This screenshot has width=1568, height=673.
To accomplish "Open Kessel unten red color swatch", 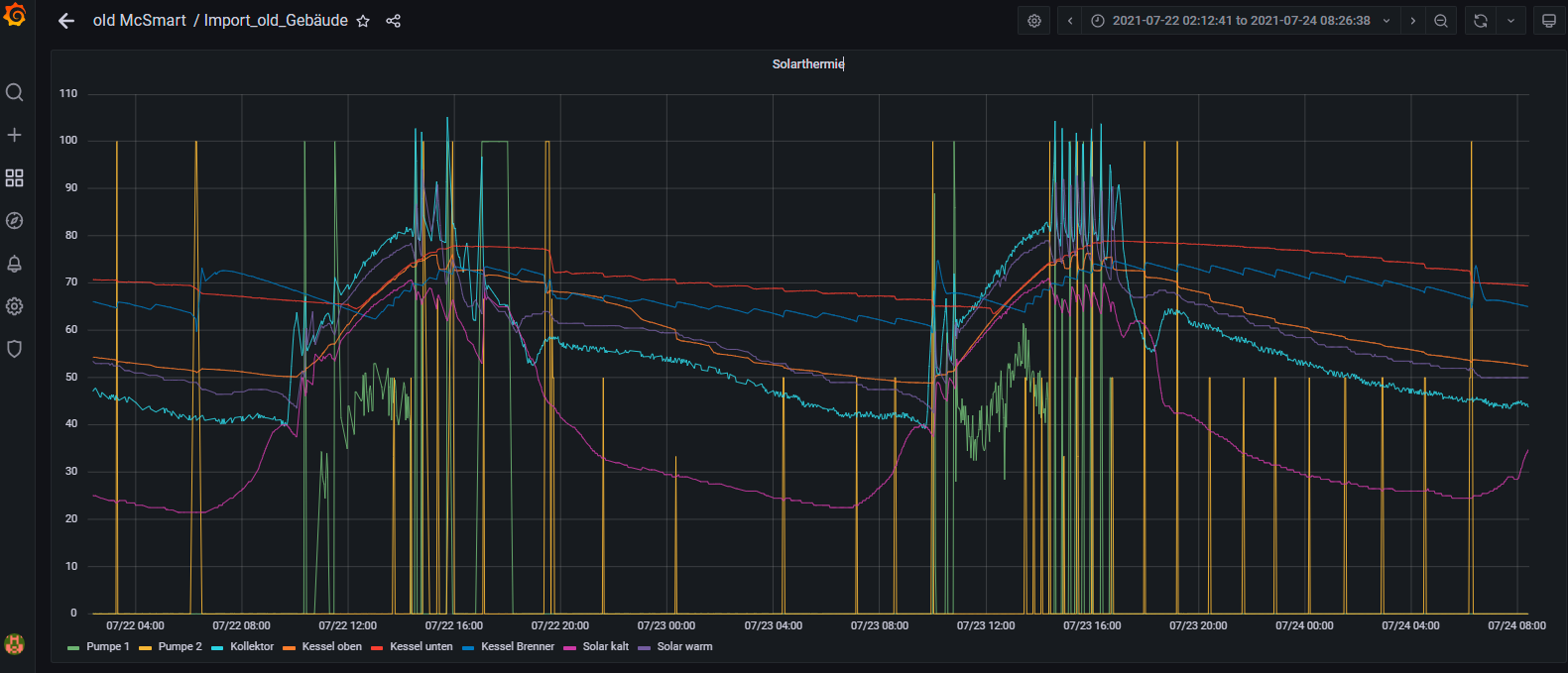I will point(377,647).
